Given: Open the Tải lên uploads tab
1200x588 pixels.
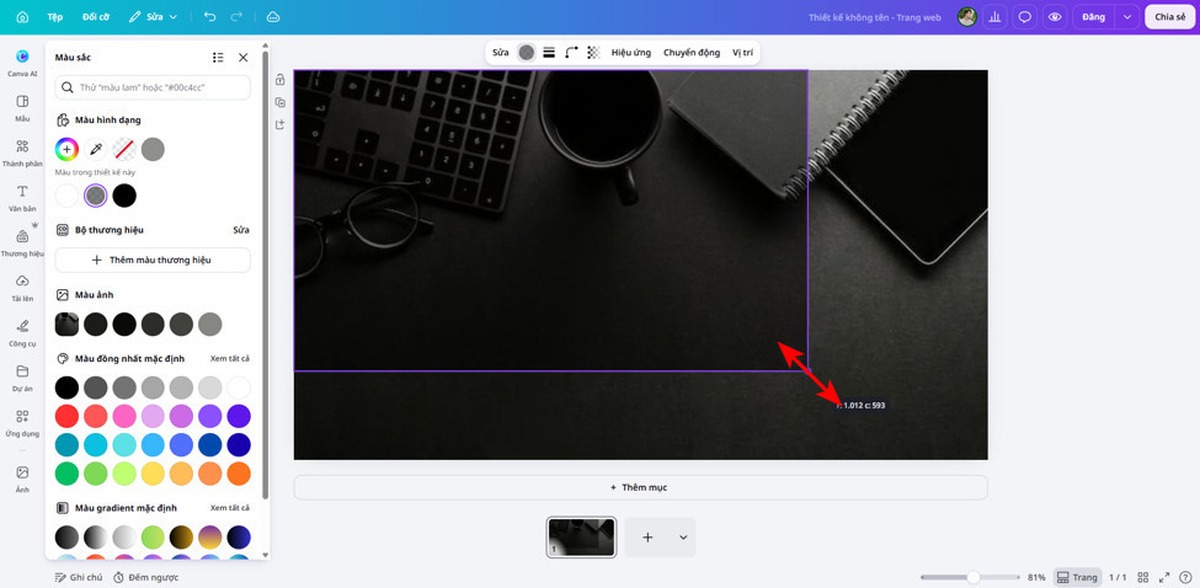Looking at the screenshot, I should (x=22, y=288).
